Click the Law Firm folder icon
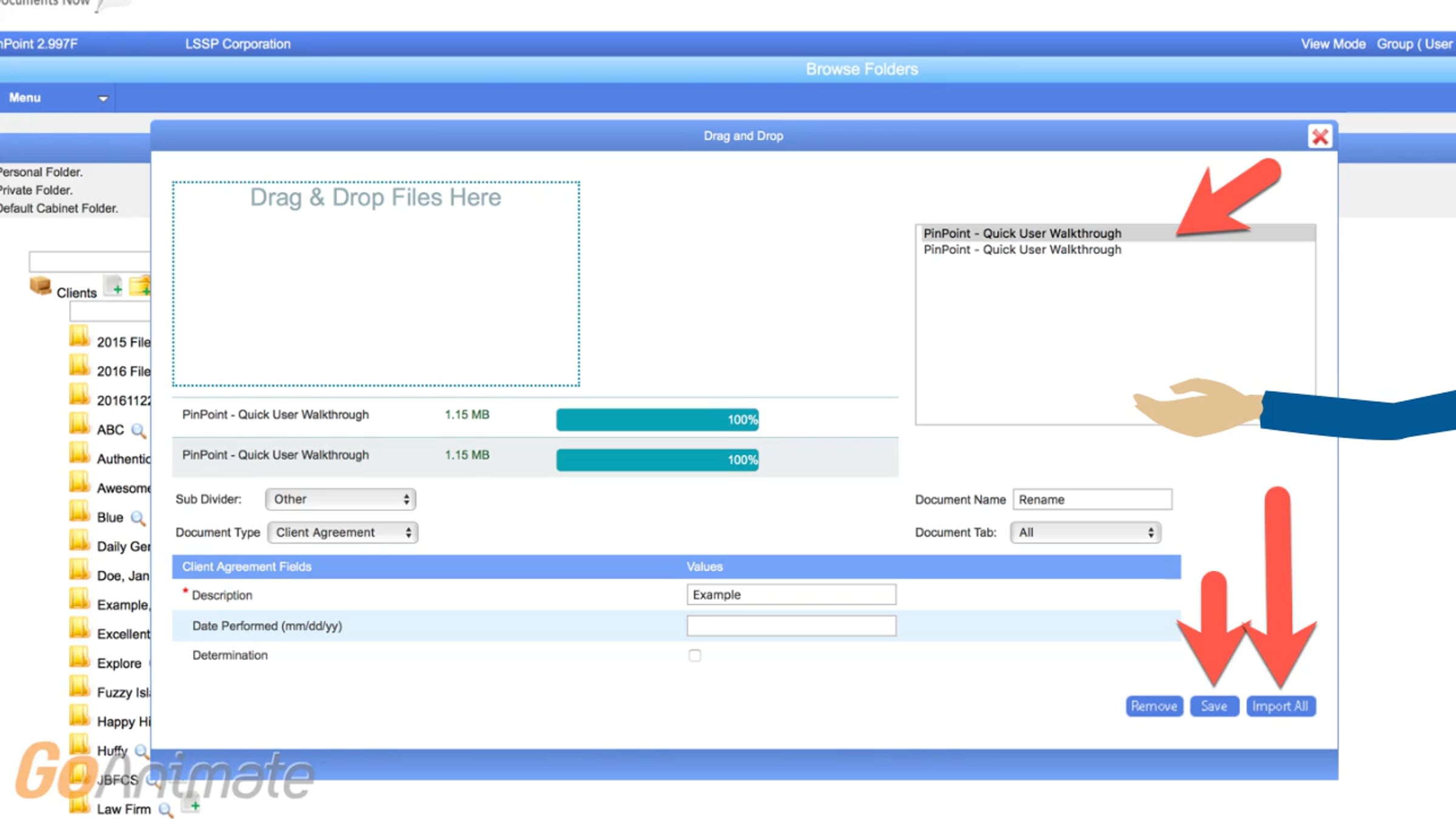 (x=79, y=804)
